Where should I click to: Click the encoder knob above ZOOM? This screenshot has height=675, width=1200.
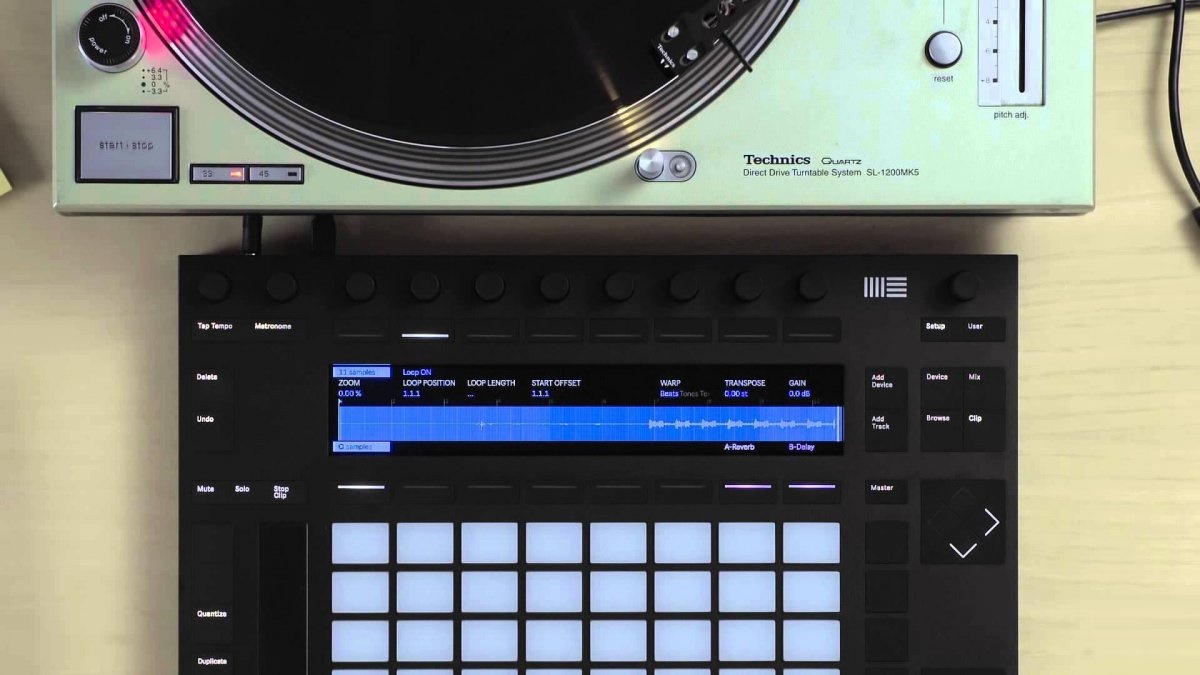click(360, 287)
